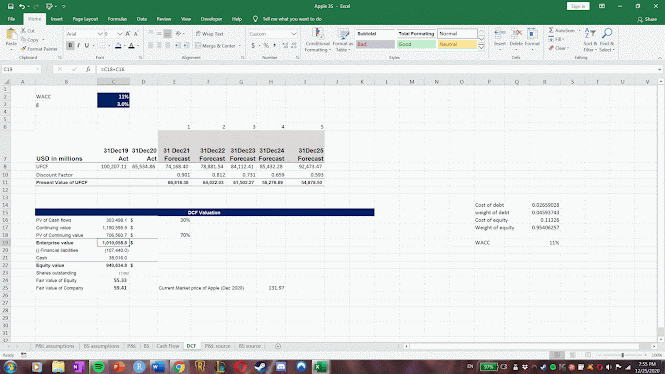Image resolution: width=665 pixels, height=374 pixels.
Task: Switch to the Cash Flow sheet tab
Action: tap(168, 346)
